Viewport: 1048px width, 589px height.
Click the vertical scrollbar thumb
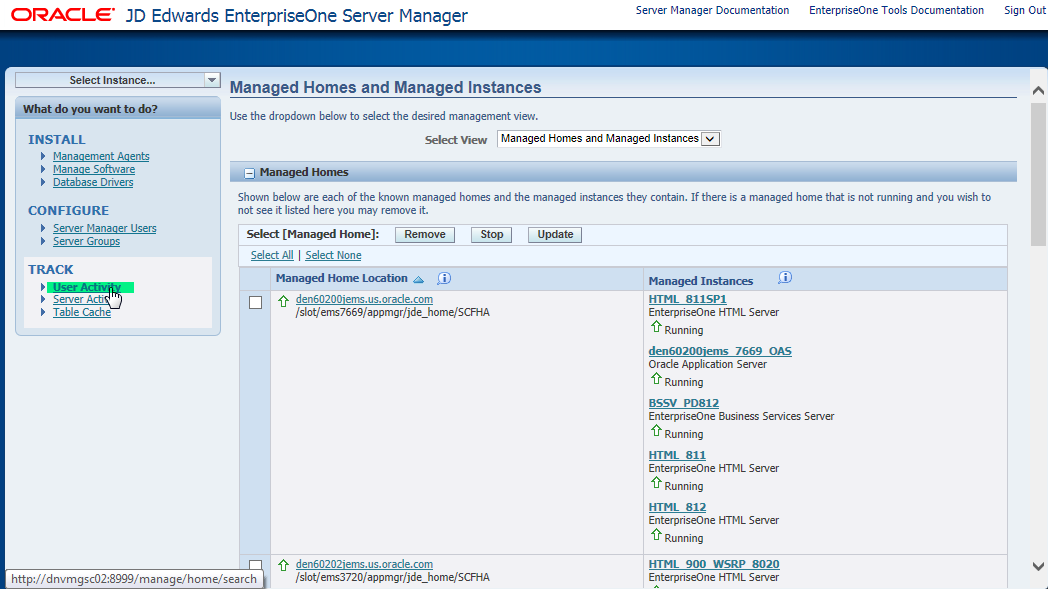tap(1038, 175)
